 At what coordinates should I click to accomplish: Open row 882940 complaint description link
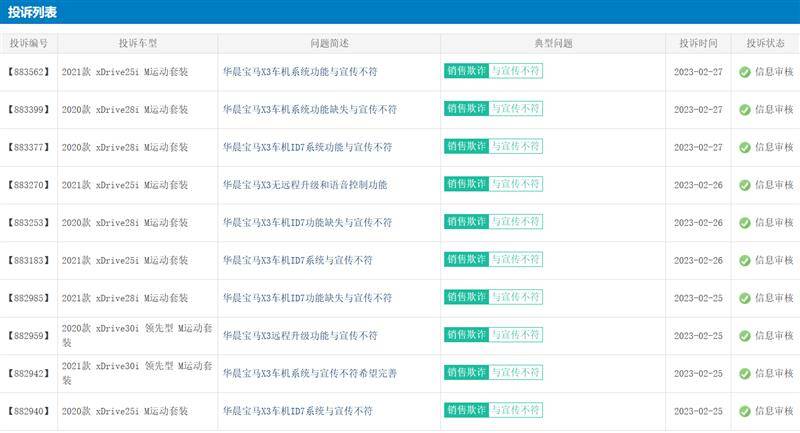297,412
